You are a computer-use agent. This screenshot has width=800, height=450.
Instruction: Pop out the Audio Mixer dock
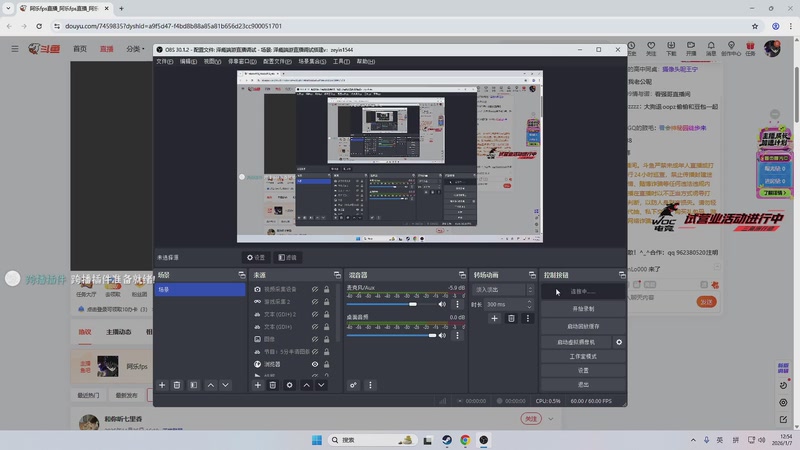click(x=462, y=275)
